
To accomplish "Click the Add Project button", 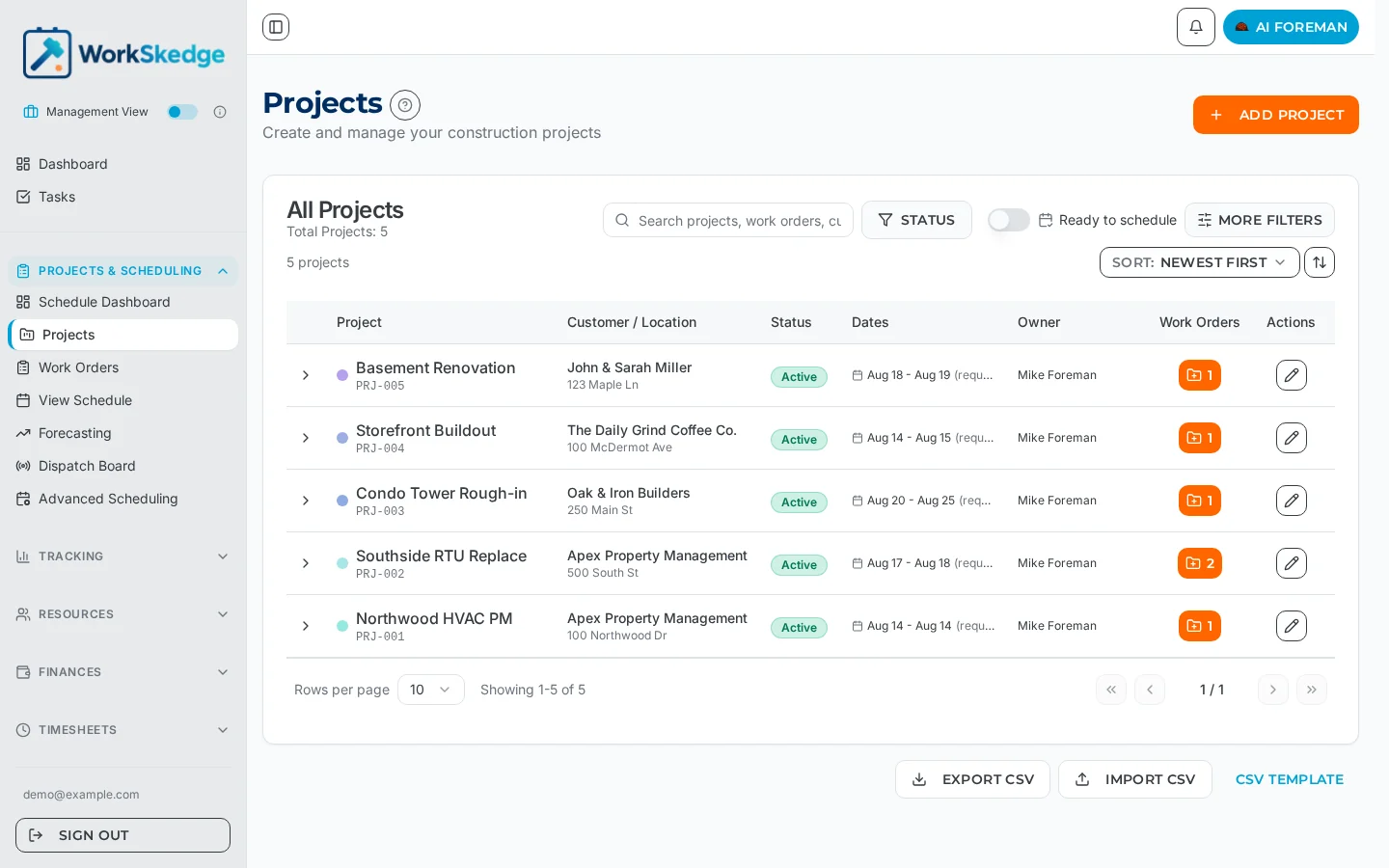I will pos(1276,115).
